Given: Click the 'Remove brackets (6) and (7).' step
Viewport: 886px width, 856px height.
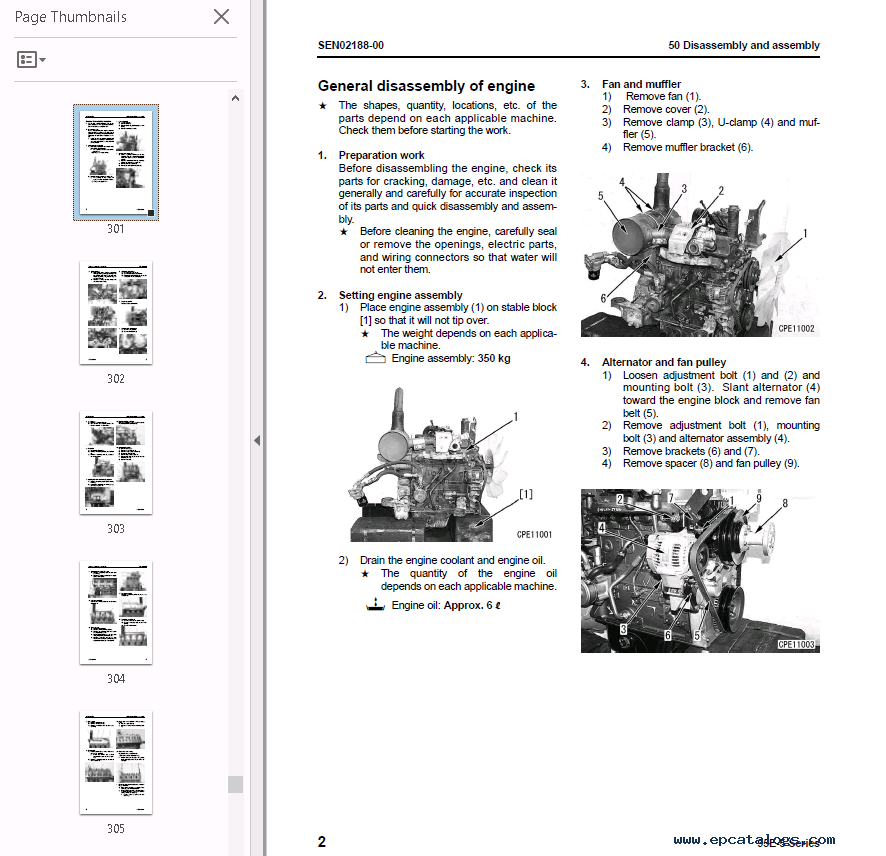Looking at the screenshot, I should point(691,451).
